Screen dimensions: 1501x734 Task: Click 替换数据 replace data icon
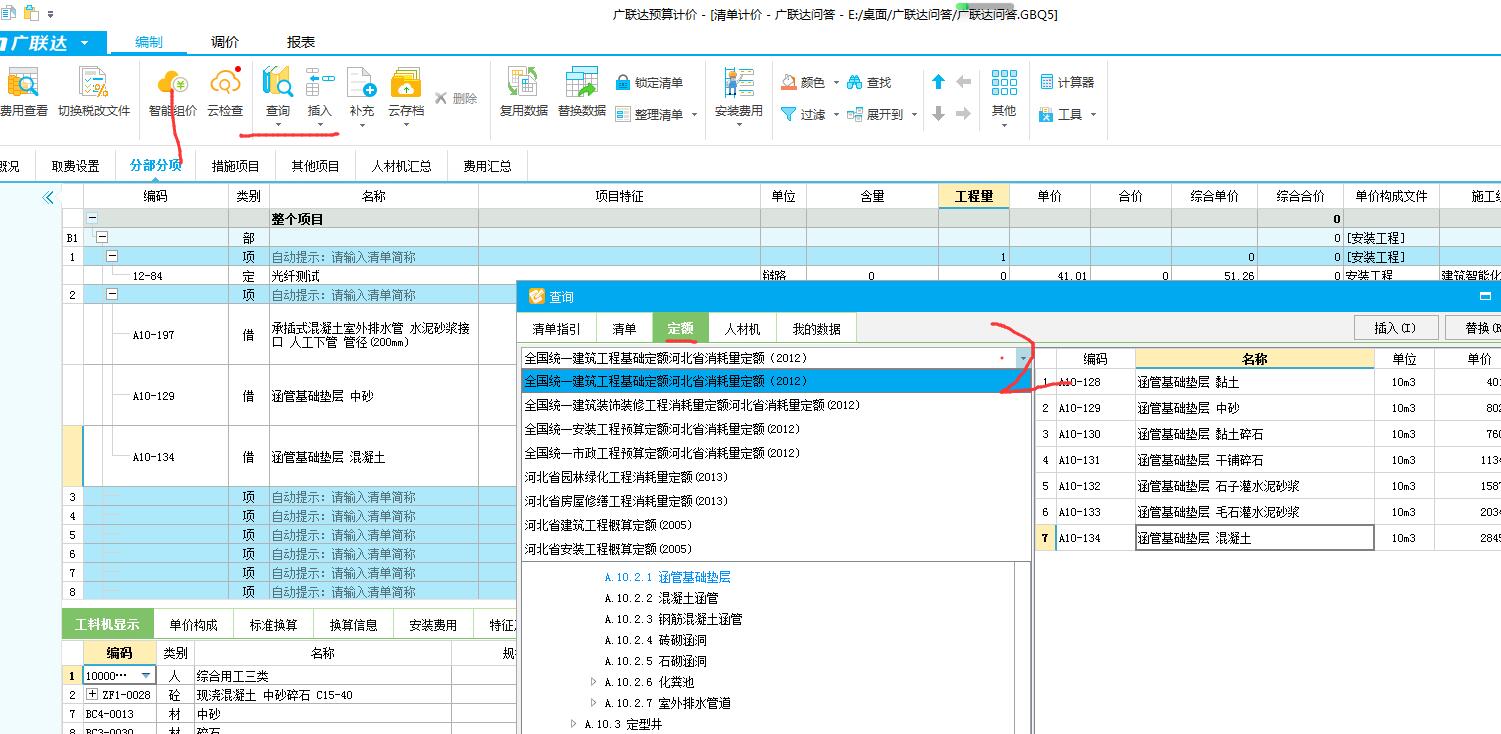[582, 93]
